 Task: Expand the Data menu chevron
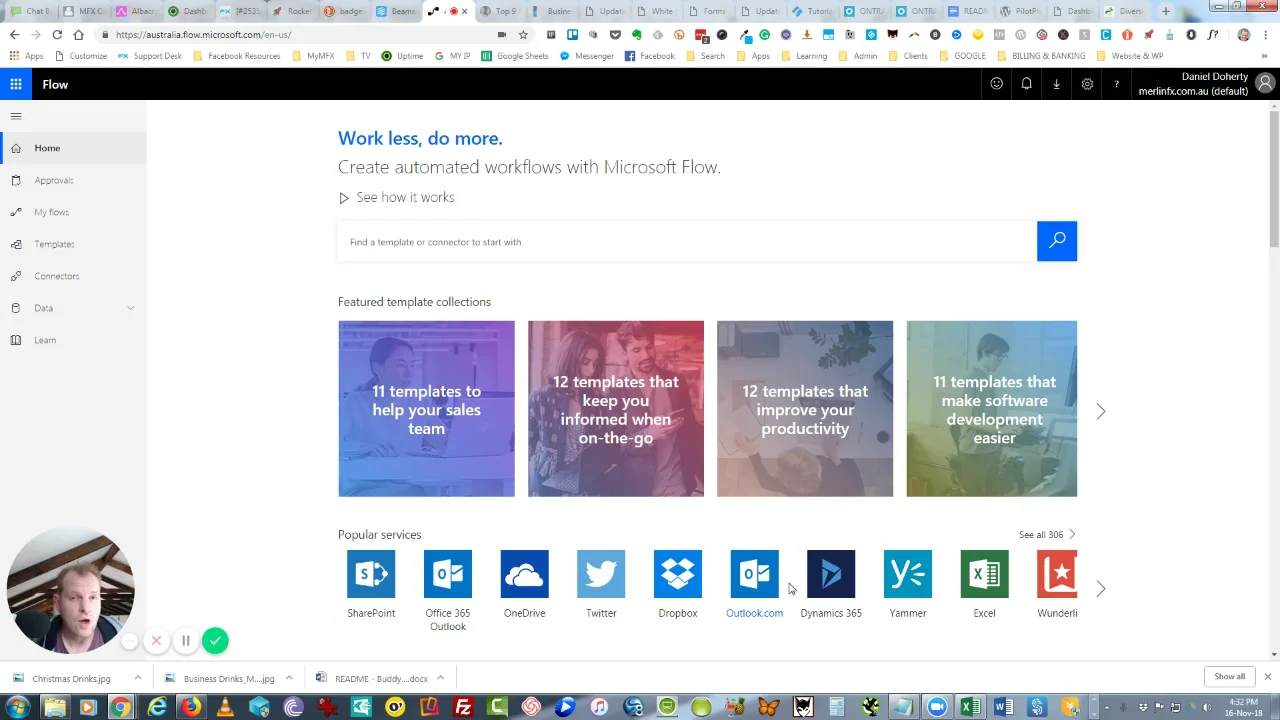pos(130,308)
